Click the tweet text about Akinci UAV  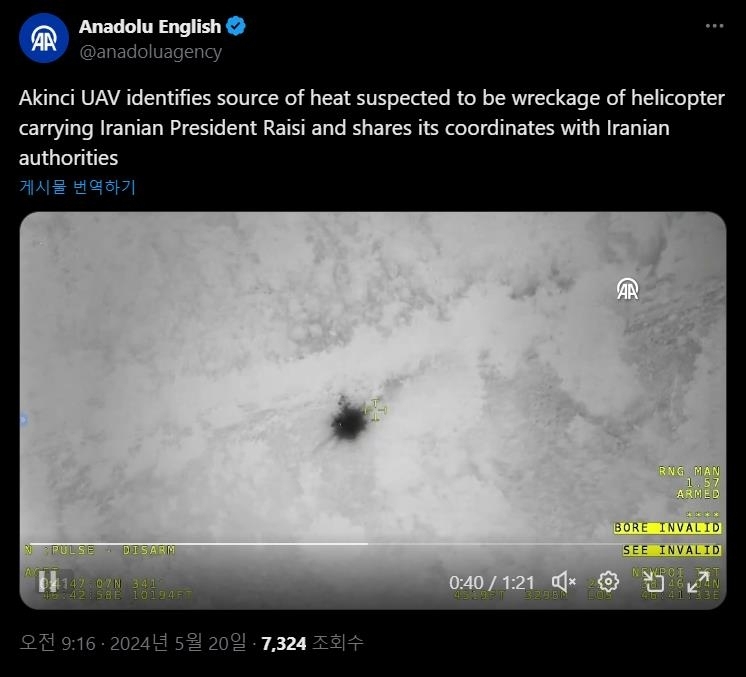pyautogui.click(x=372, y=128)
